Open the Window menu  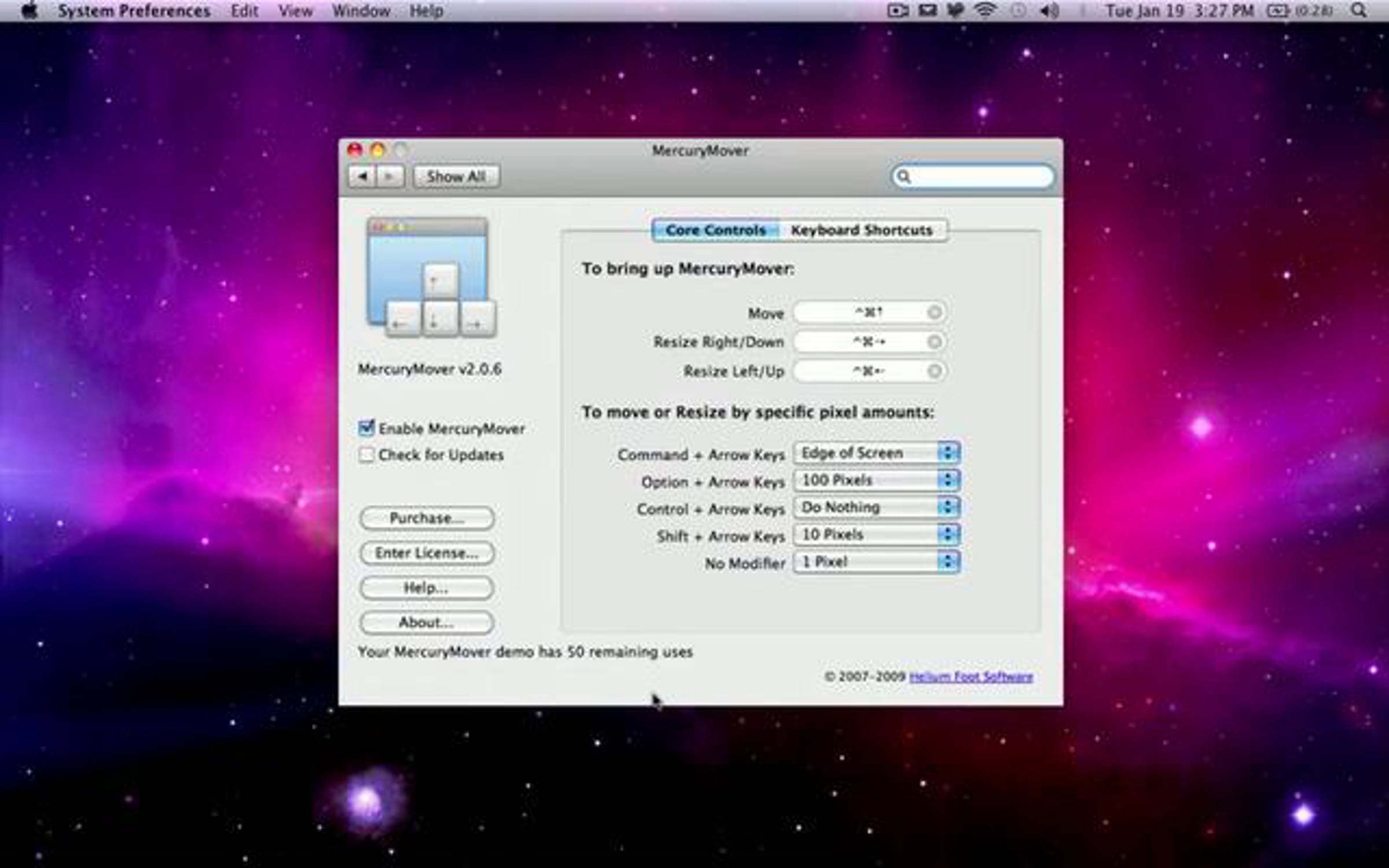click(x=361, y=10)
